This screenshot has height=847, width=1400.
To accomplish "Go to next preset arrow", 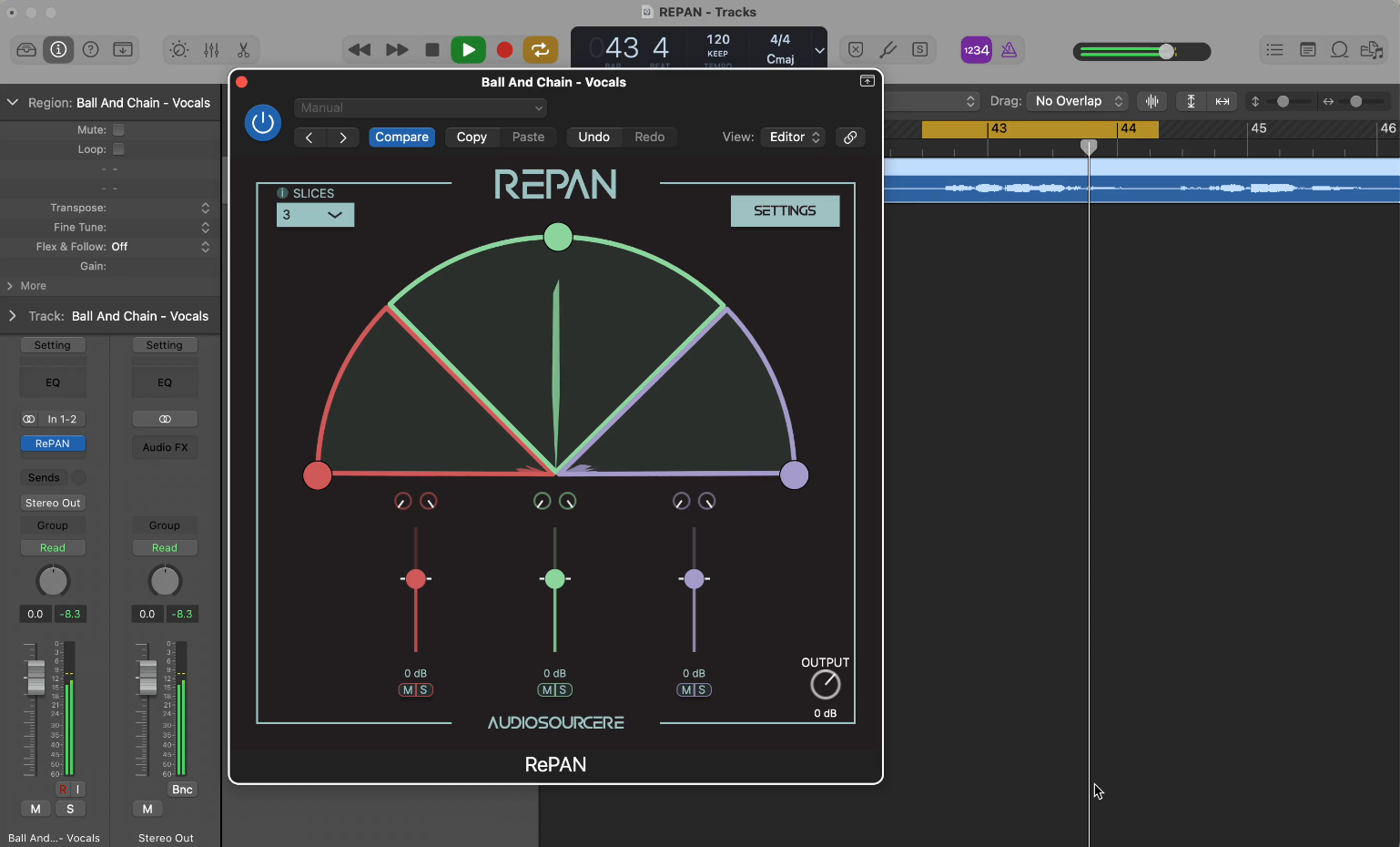I will [342, 138].
